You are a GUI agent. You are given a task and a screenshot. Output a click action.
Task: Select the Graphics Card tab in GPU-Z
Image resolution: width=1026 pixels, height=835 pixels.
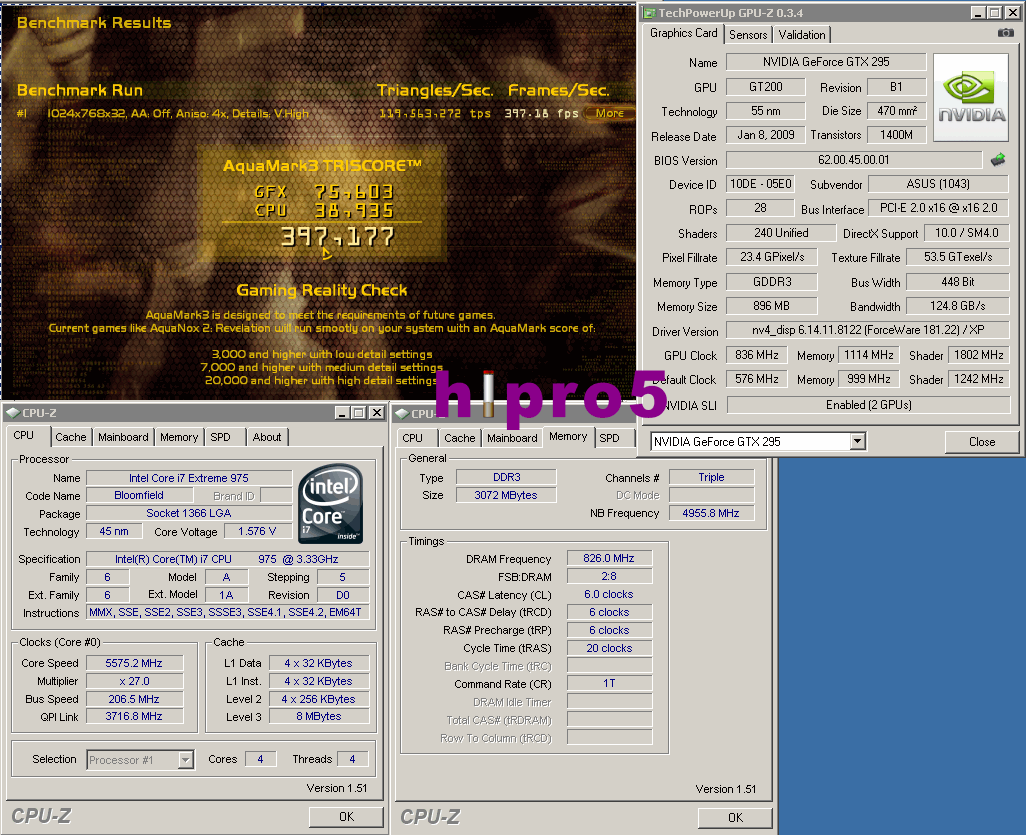683,33
